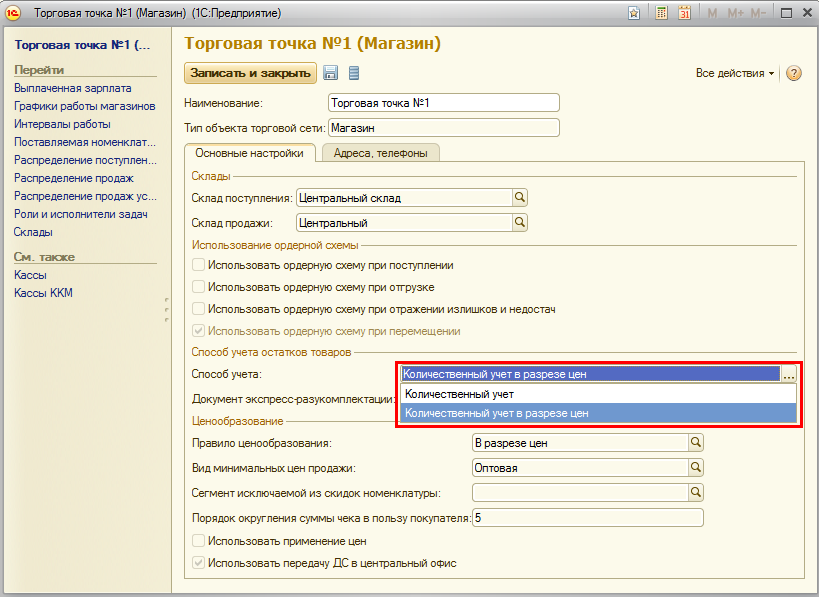The width and height of the screenshot is (819, 597).
Task: Open the calendar icon in title bar
Action: pyautogui.click(x=685, y=13)
